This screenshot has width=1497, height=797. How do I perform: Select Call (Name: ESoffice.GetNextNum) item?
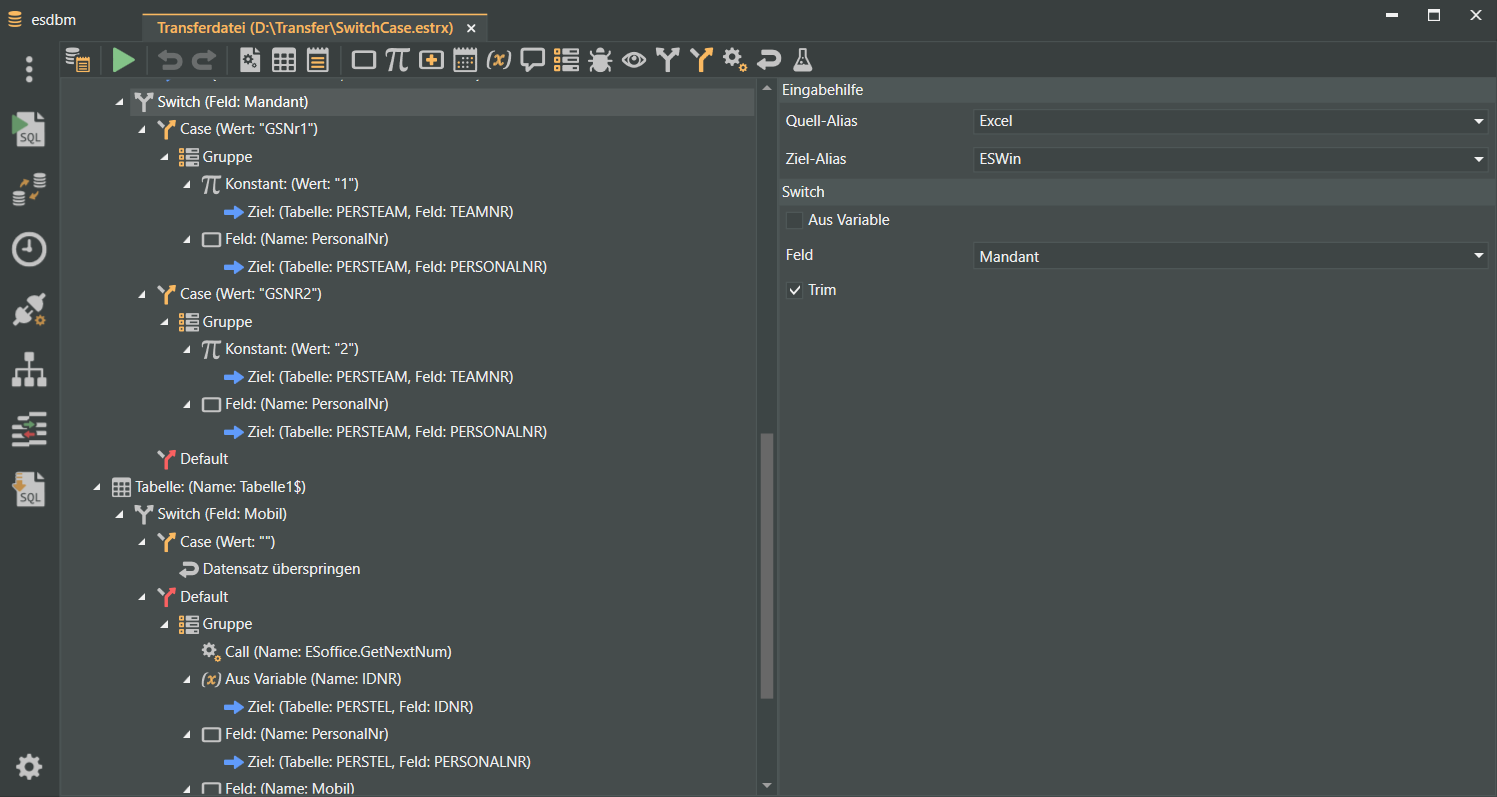click(338, 652)
